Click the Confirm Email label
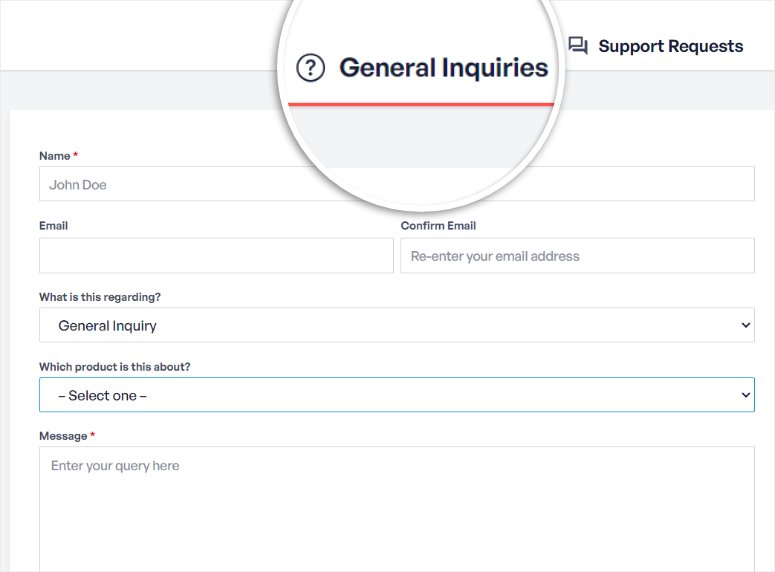Viewport: 775px width, 572px height. coord(438,226)
